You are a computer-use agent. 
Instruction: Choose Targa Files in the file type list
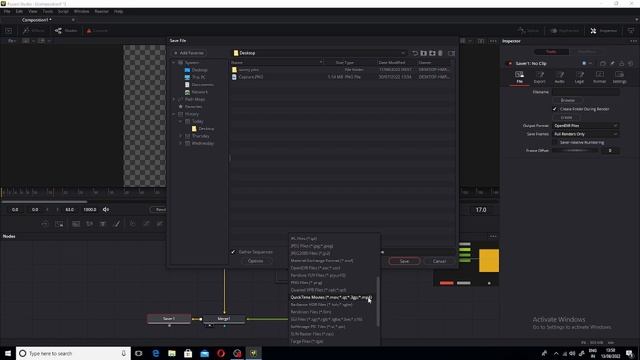coord(307,341)
